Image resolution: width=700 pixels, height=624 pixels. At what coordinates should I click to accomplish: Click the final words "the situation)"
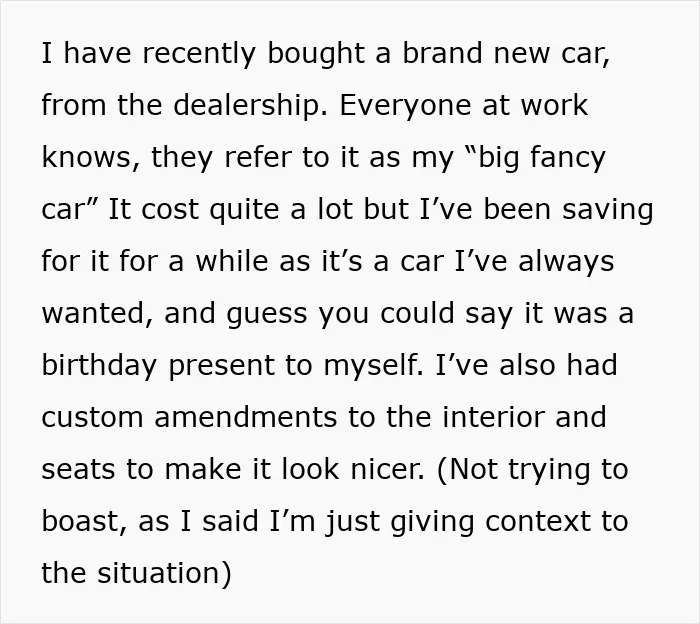click(x=137, y=573)
